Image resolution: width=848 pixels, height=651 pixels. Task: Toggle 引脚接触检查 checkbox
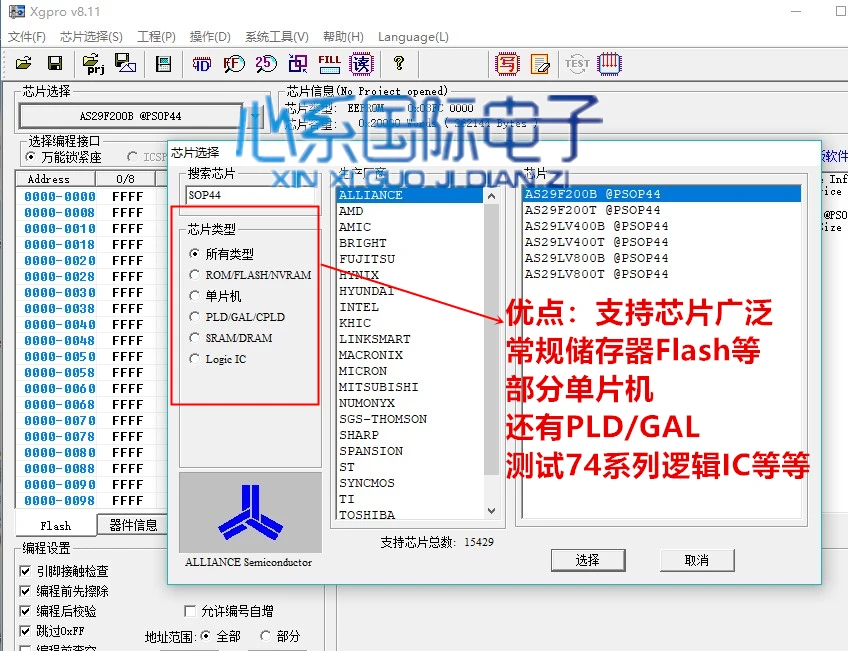[25, 571]
